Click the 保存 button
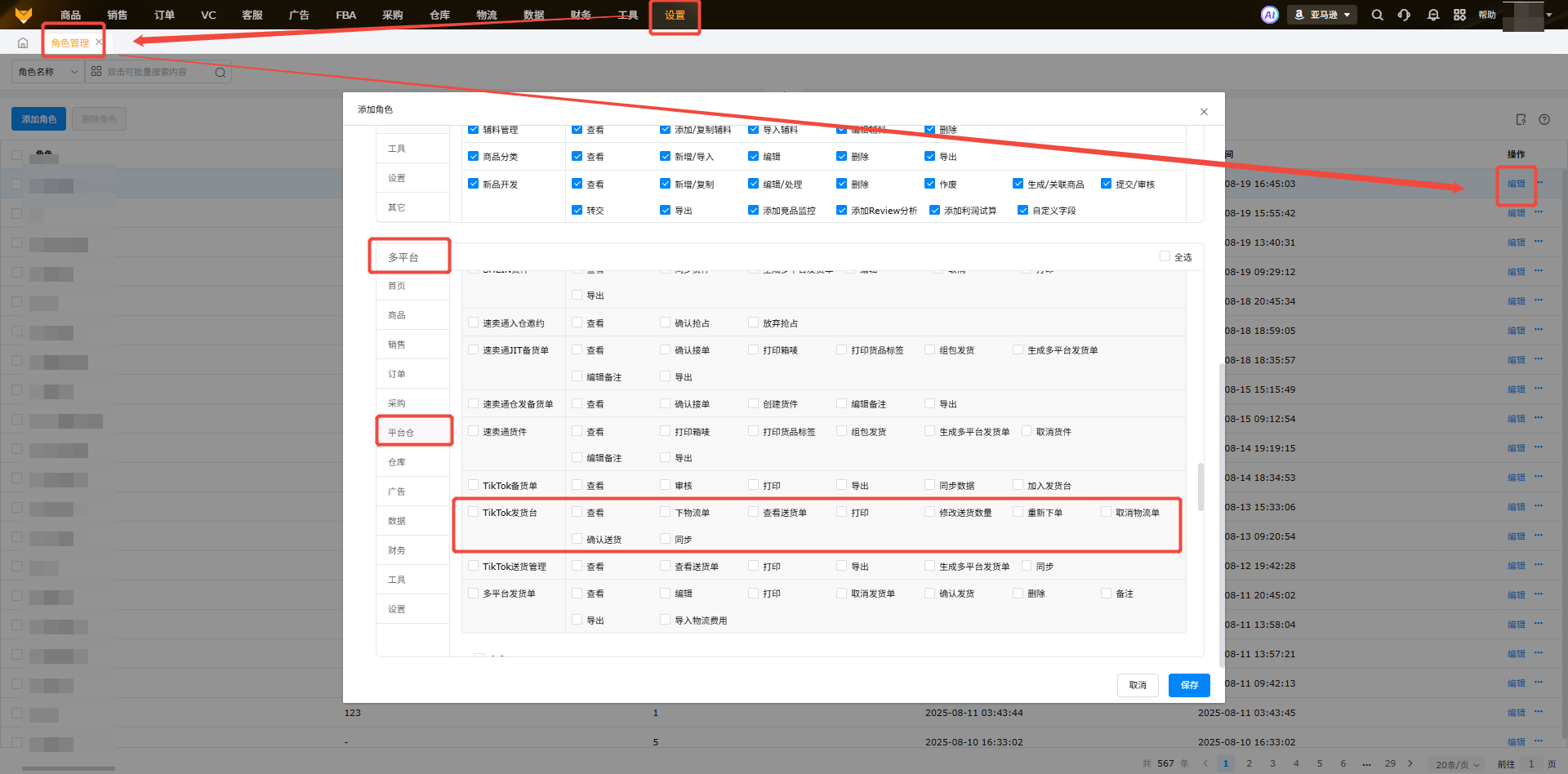Viewport: 1568px width, 774px height. tap(1188, 685)
